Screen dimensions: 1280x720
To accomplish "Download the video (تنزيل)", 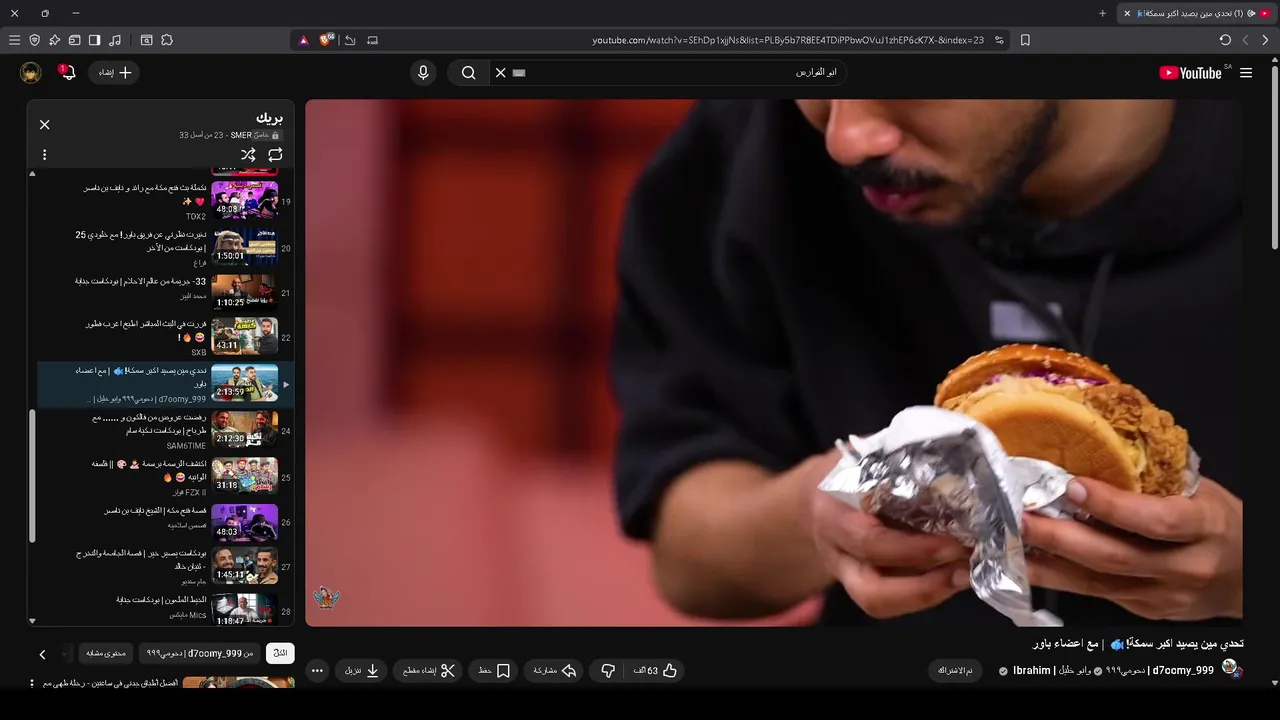I will (362, 671).
